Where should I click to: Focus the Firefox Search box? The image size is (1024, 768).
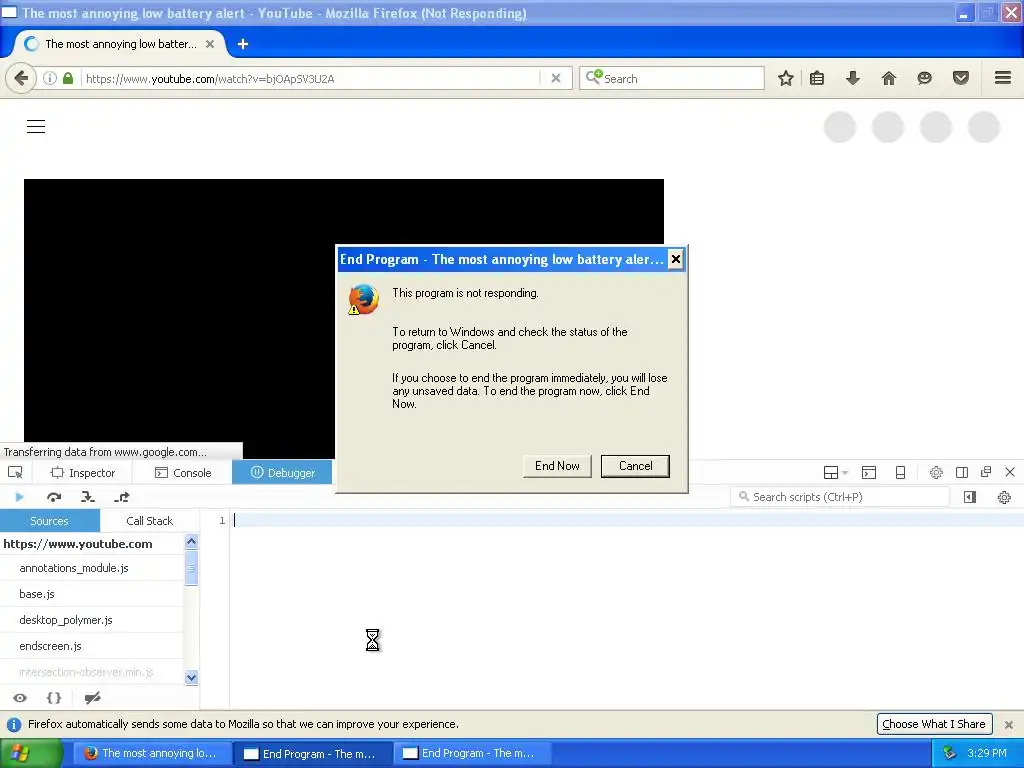pyautogui.click(x=671, y=78)
